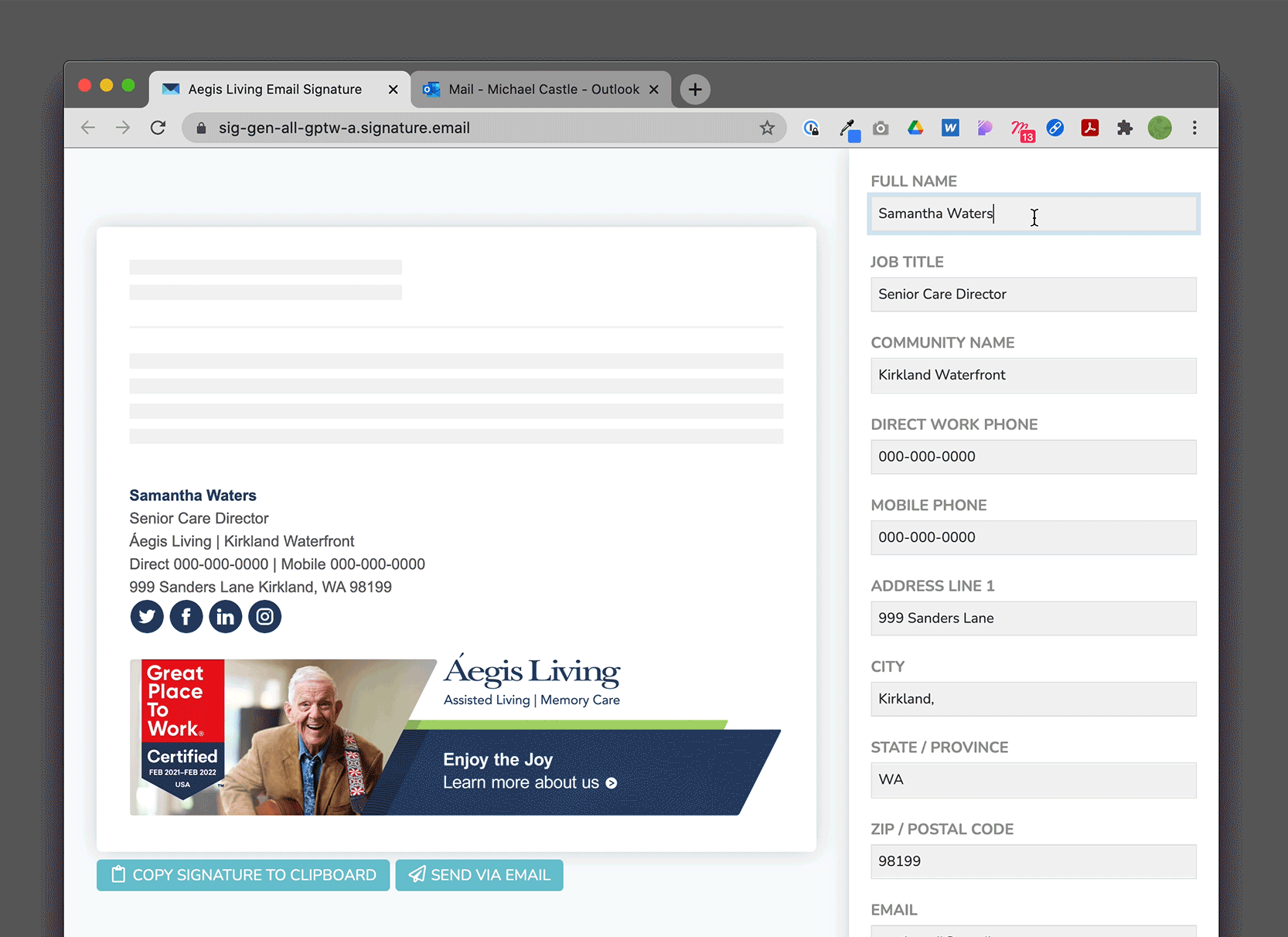Click the LinkedIn icon in the signature
The width and height of the screenshot is (1288, 937).
click(x=226, y=616)
